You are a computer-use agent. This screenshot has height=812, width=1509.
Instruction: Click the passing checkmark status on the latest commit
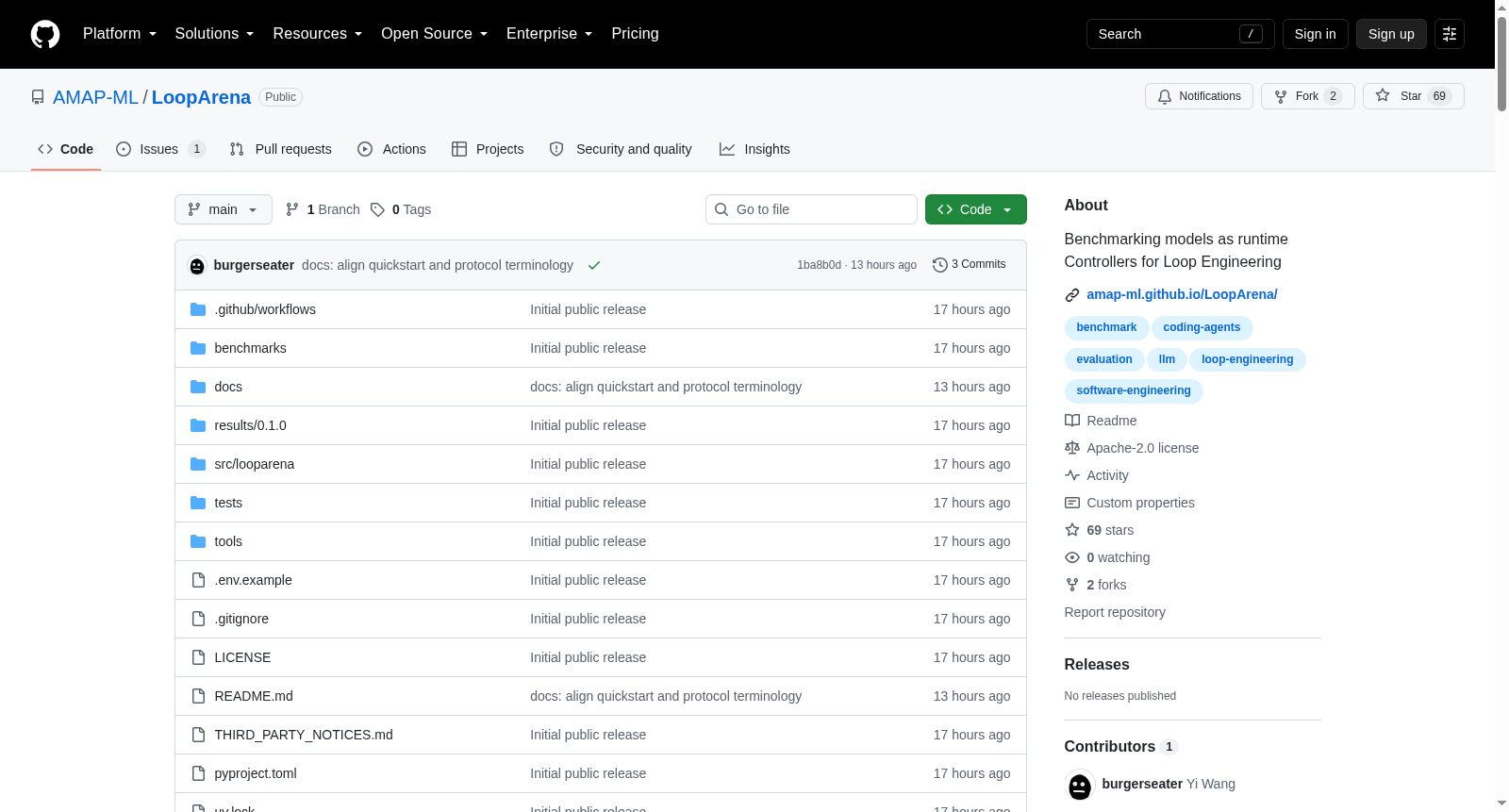click(594, 265)
